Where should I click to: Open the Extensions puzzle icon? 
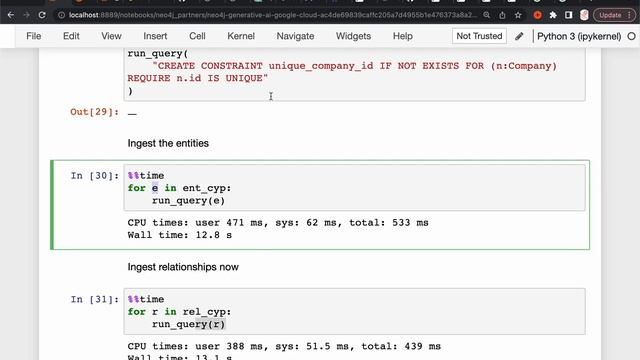[x=553, y=15]
